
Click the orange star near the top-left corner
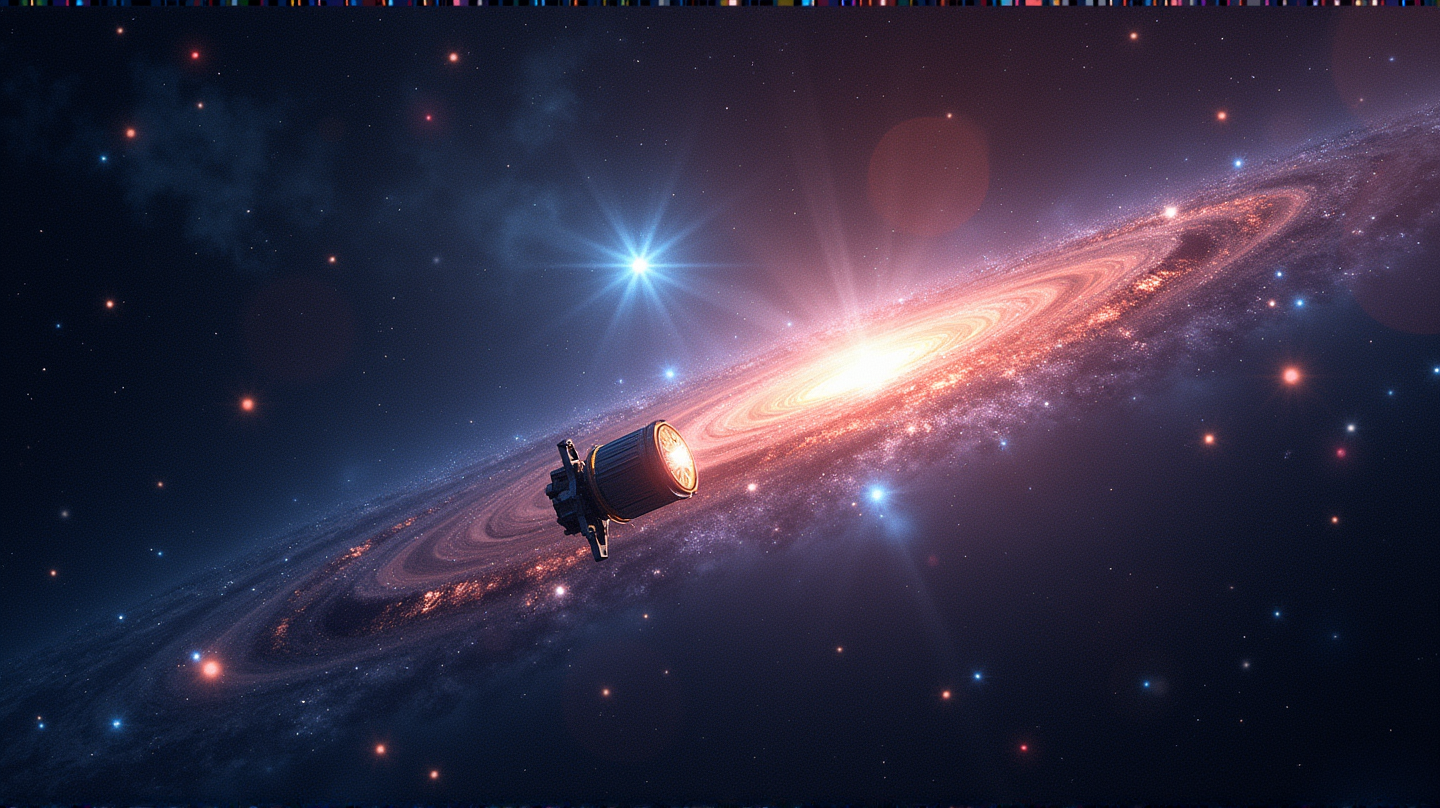click(x=195, y=55)
